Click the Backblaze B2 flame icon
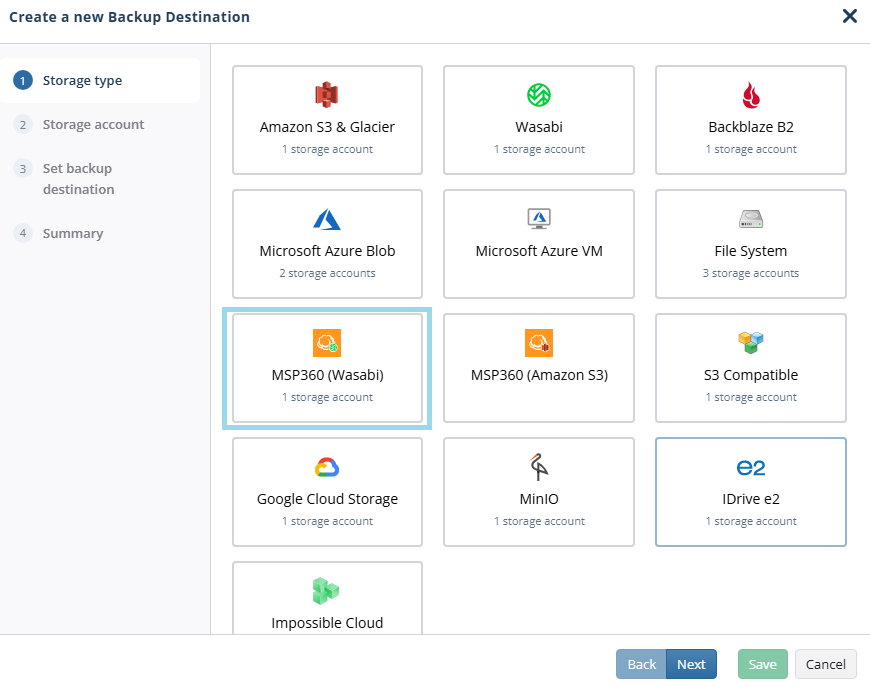The height and width of the screenshot is (689, 870). [751, 95]
